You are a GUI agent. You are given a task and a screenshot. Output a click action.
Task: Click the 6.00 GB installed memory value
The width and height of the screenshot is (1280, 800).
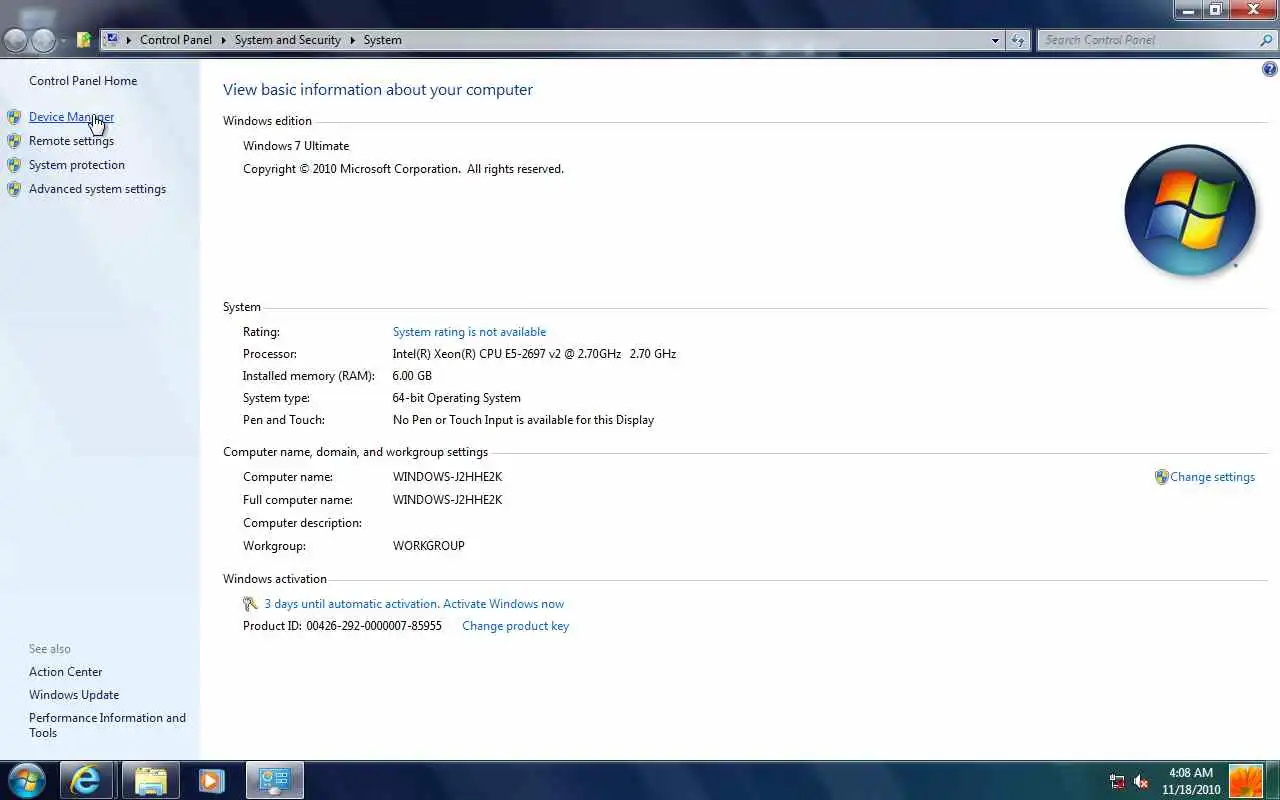coord(412,376)
